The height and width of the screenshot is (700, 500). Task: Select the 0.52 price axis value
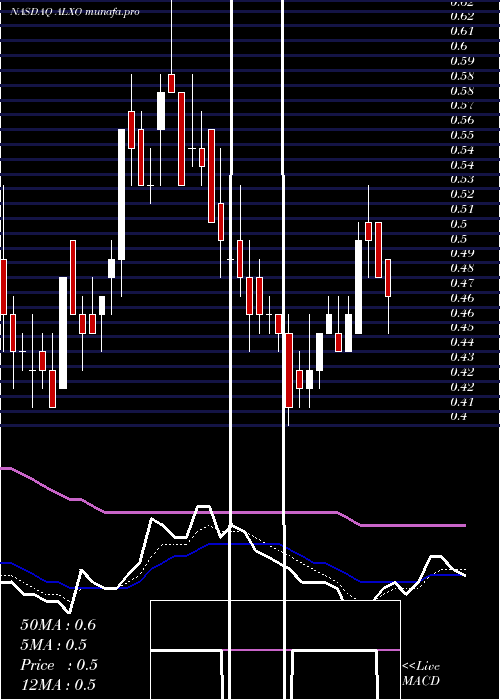[462, 194]
